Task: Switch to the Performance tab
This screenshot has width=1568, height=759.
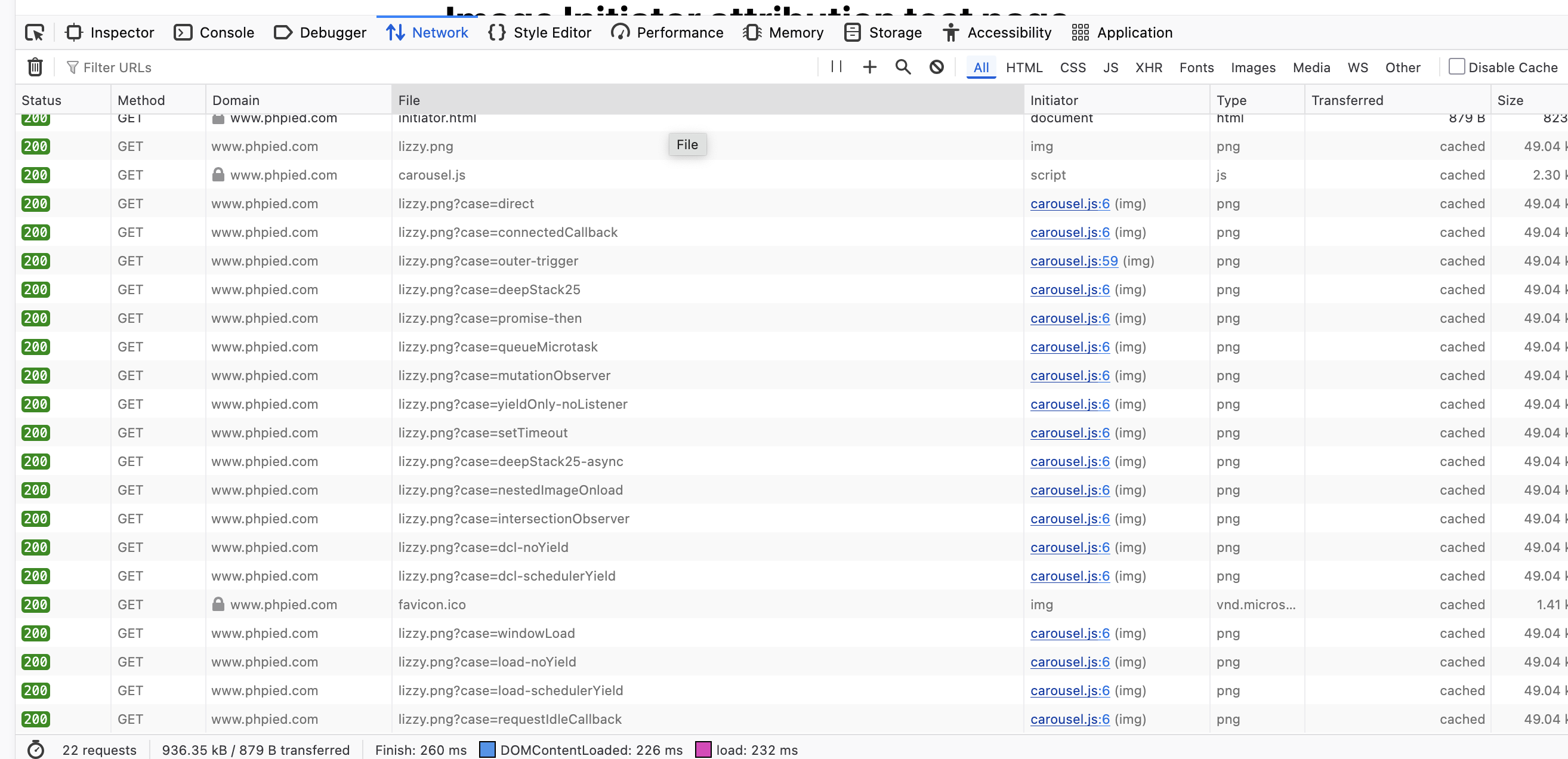Action: (668, 33)
